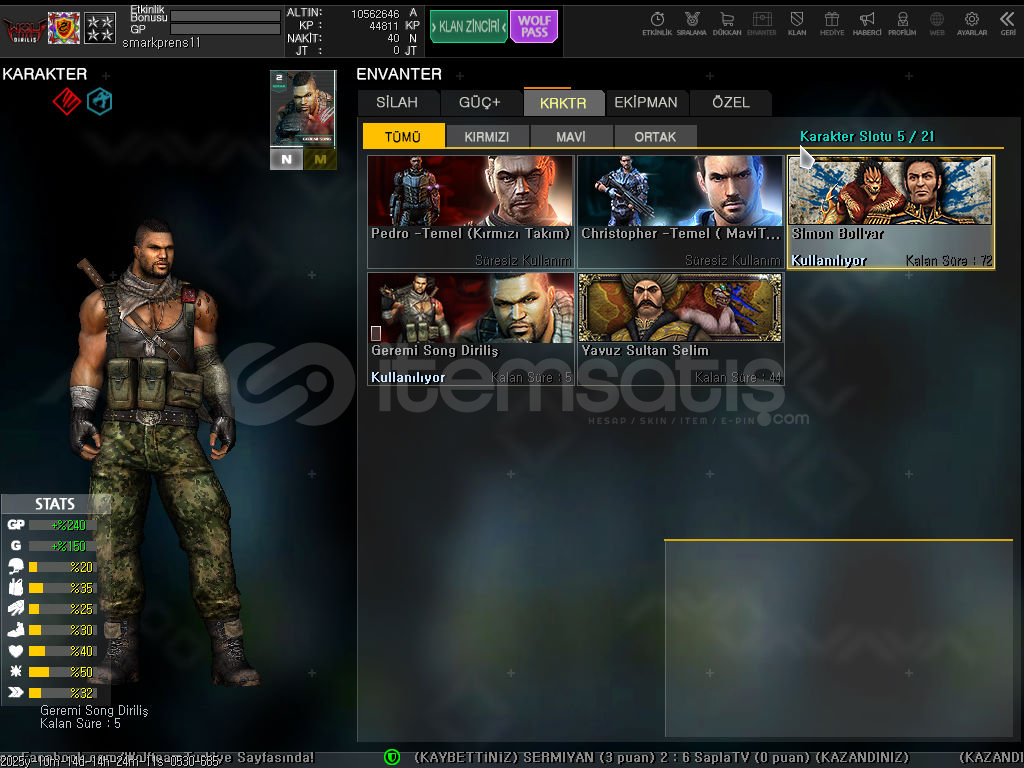Go back with the Geri arrows
The height and width of the screenshot is (768, 1024).
(1007, 22)
